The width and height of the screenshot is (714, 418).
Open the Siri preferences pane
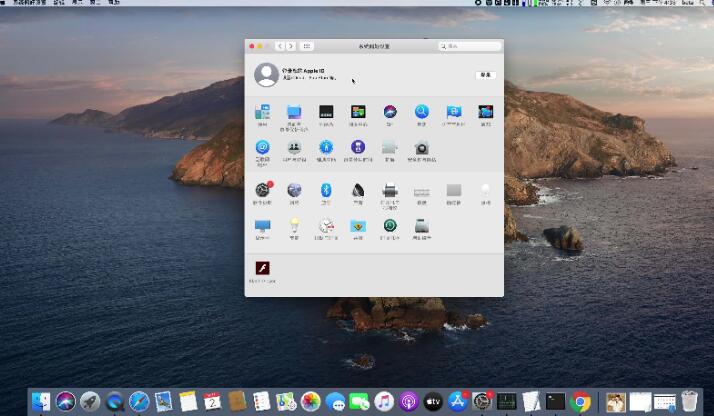coord(390,112)
